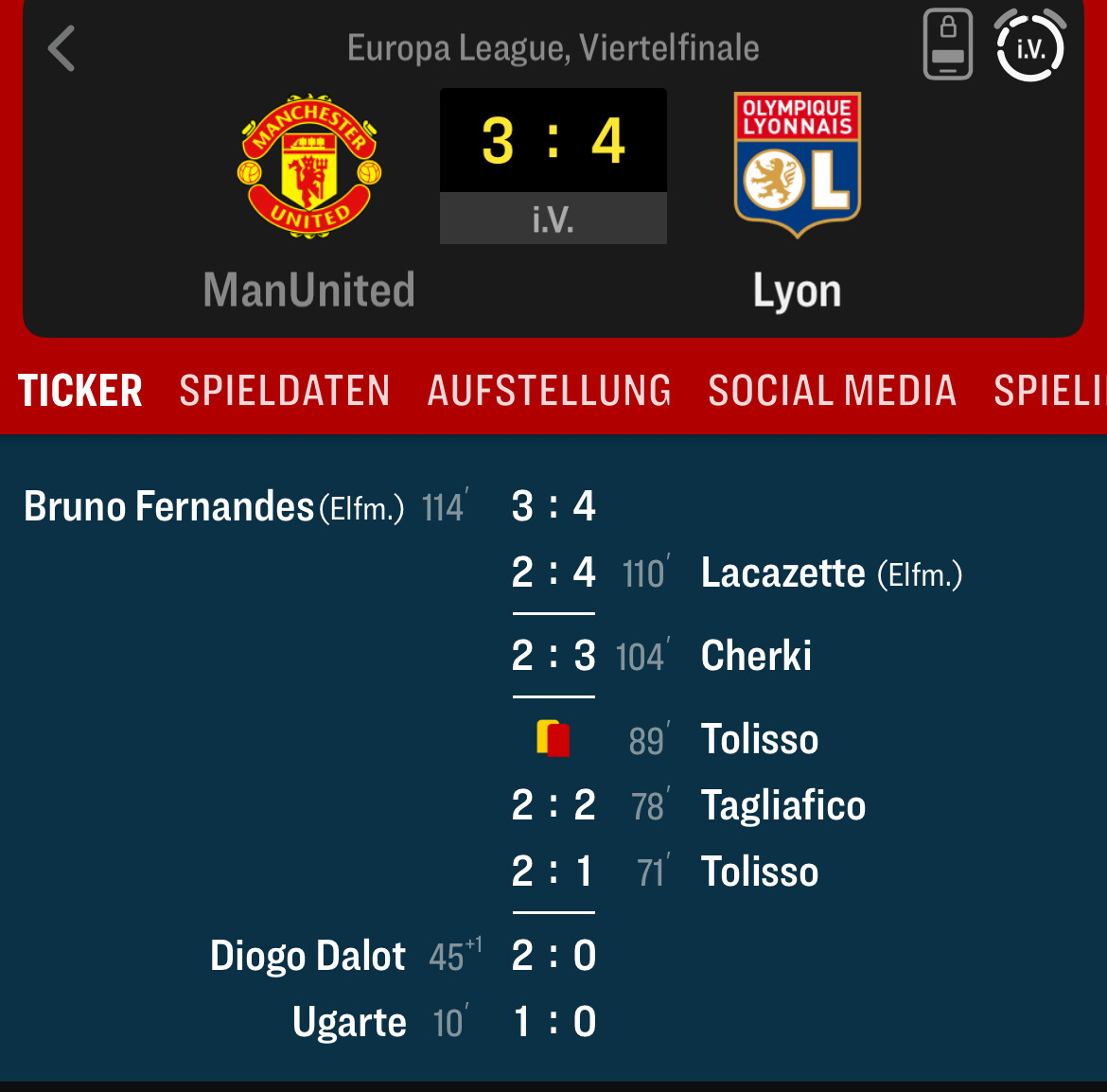Tap the Olympique Lyonnais crest
Image resolution: width=1107 pixels, height=1092 pixels.
pos(797,165)
